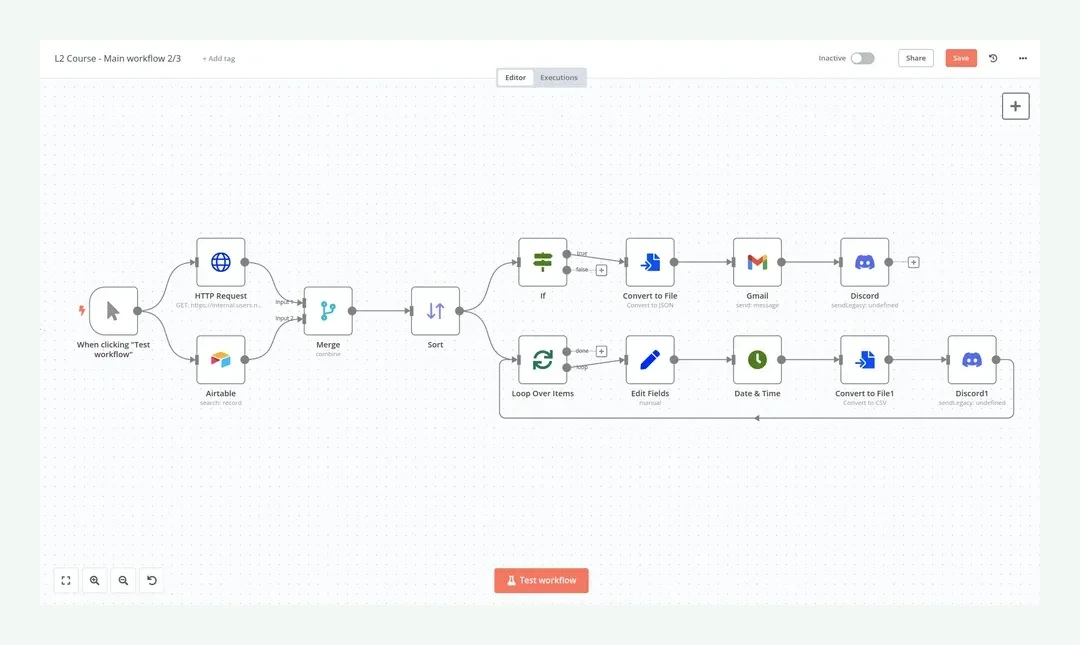Open the If node
The width and height of the screenshot is (1080, 645).
[x=543, y=262]
